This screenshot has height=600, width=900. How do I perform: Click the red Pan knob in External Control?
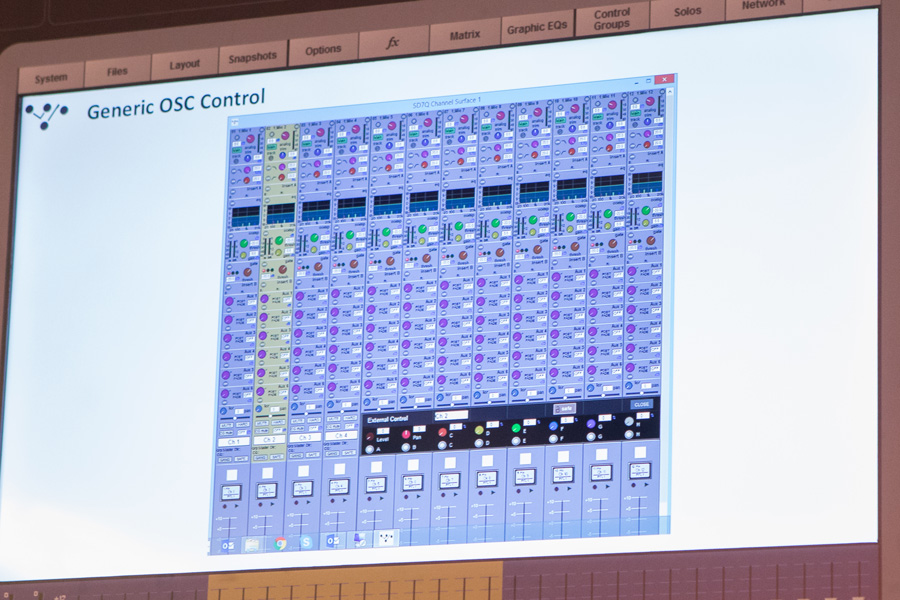(x=406, y=435)
